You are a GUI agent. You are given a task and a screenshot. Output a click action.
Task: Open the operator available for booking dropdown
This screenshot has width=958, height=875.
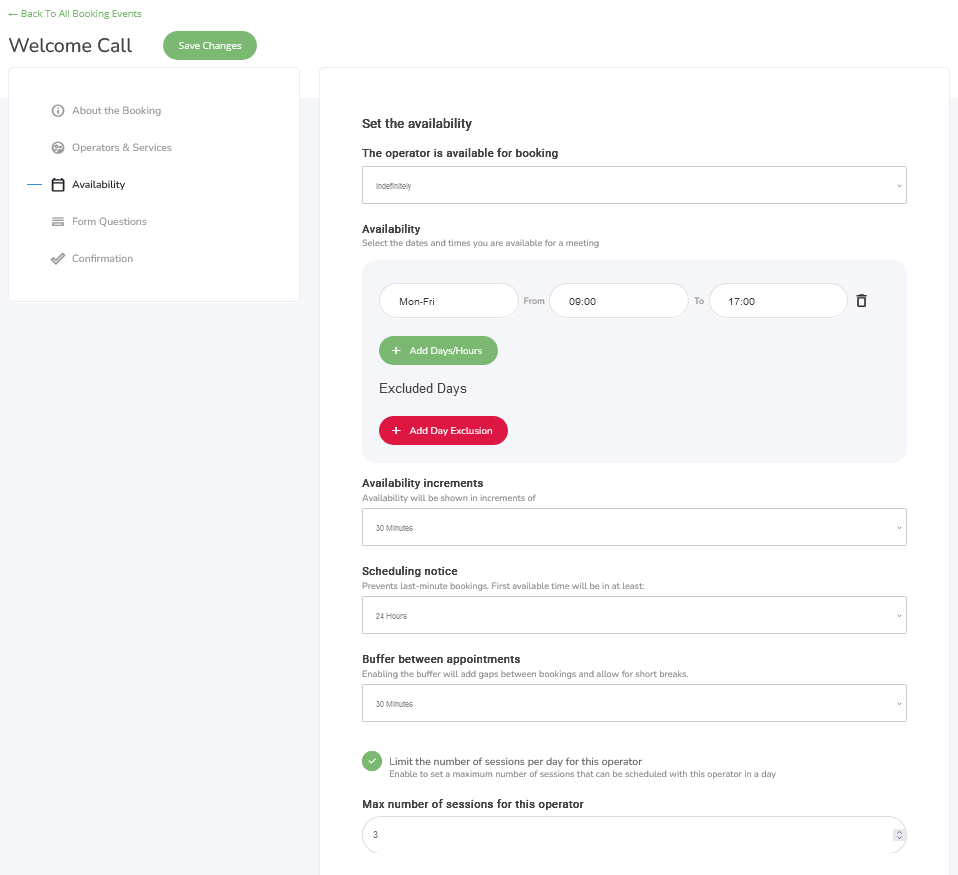click(634, 185)
